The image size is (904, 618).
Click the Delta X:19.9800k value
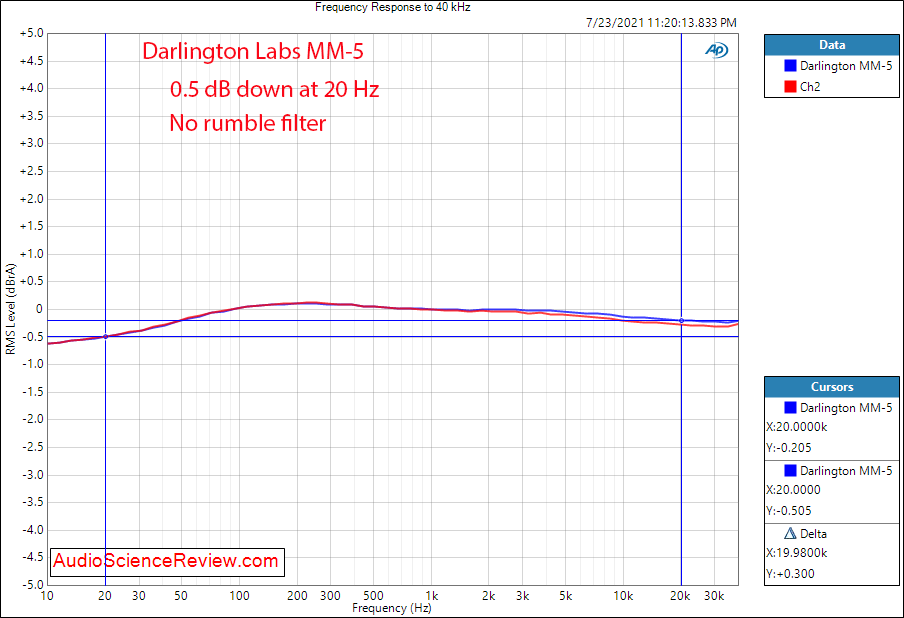click(x=797, y=553)
